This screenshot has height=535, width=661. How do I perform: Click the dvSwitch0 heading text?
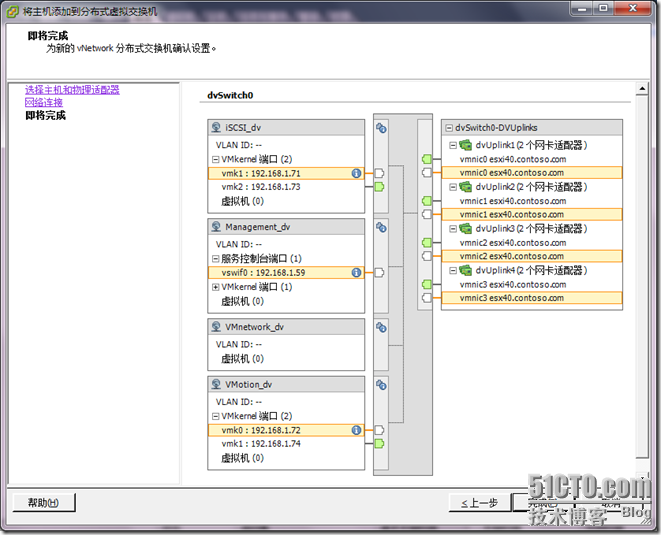[230, 95]
